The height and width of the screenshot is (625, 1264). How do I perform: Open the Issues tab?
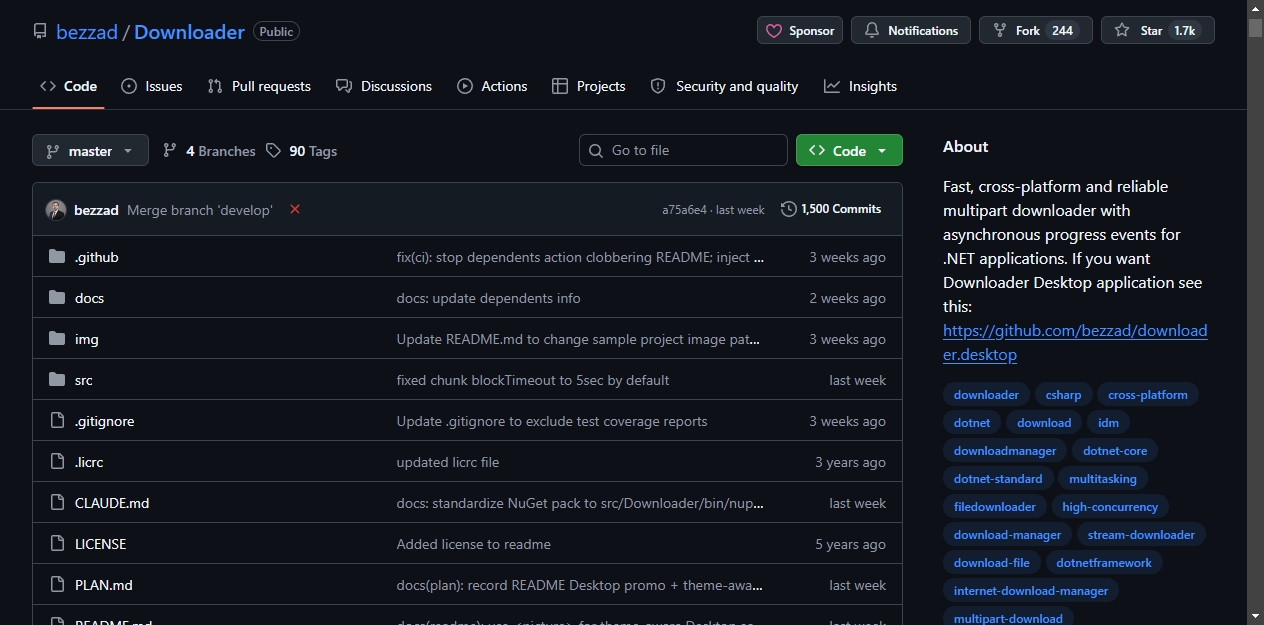click(x=152, y=86)
